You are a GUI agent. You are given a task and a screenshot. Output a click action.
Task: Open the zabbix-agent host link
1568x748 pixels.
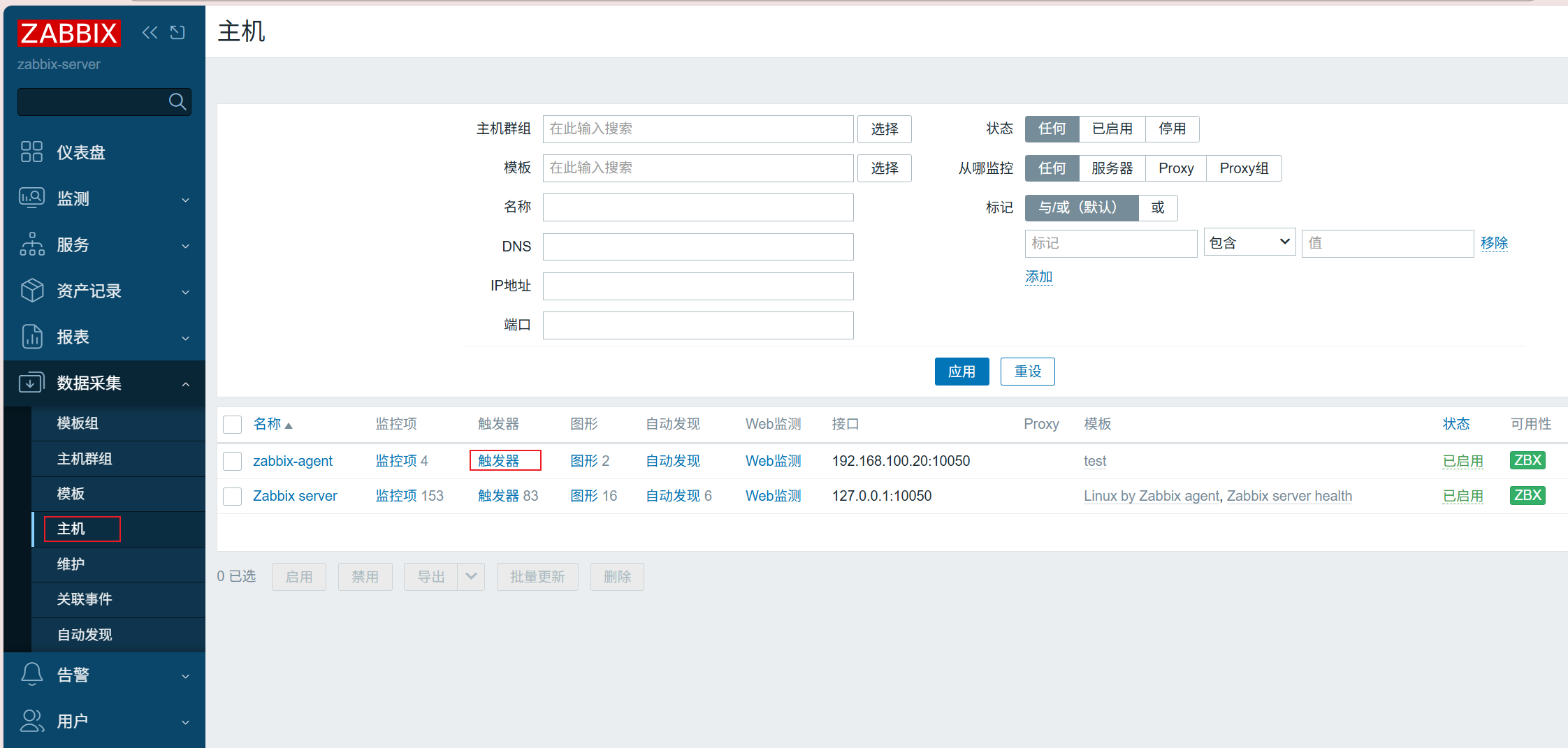(293, 461)
